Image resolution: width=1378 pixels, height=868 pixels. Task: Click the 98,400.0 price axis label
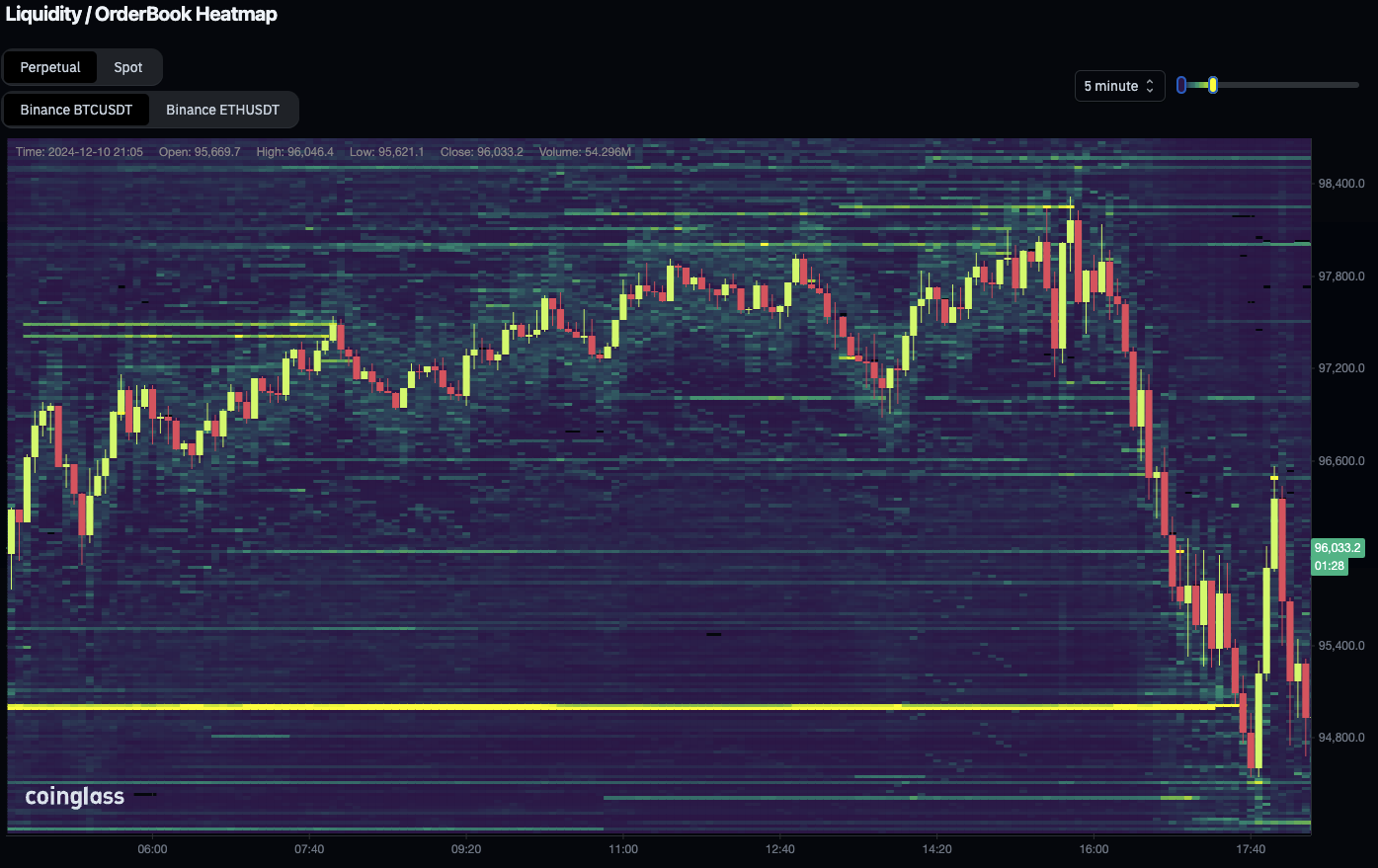click(x=1340, y=184)
